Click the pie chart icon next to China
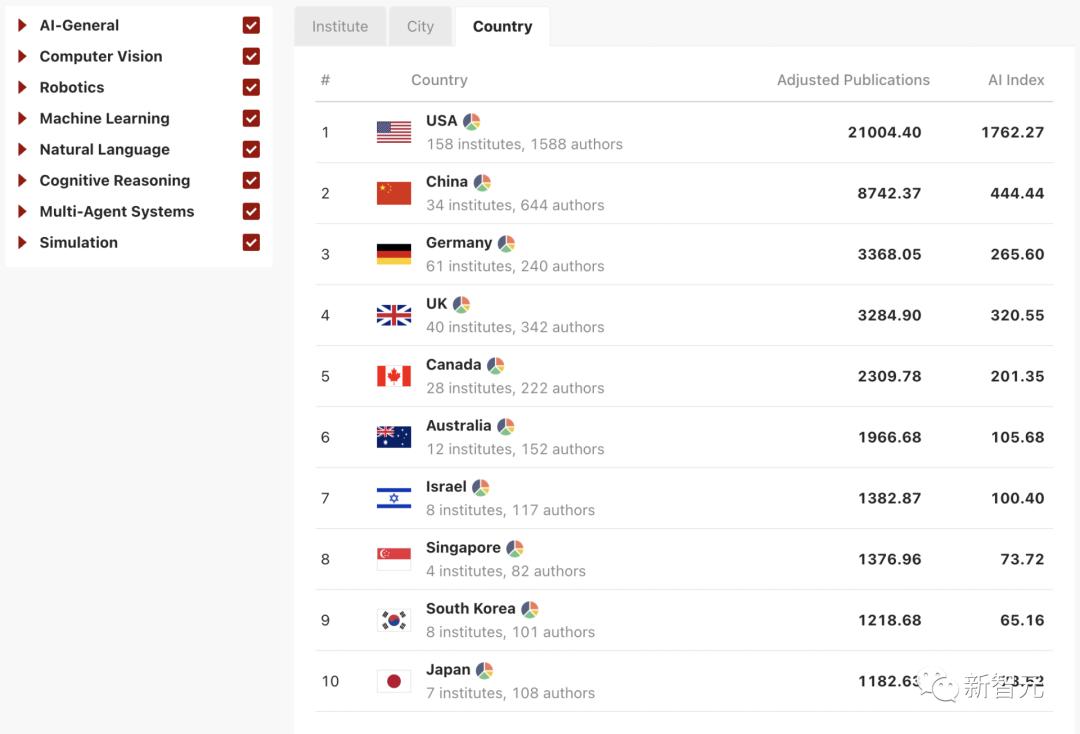 pyautogui.click(x=482, y=183)
